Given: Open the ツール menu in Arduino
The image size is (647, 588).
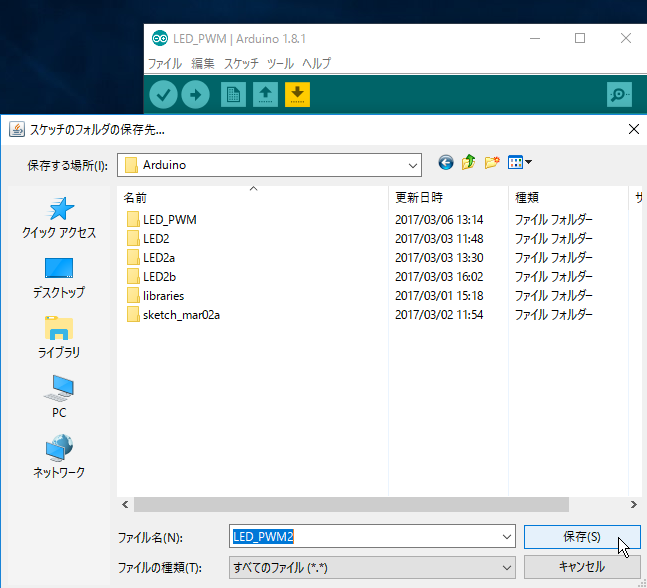Looking at the screenshot, I should (280, 64).
